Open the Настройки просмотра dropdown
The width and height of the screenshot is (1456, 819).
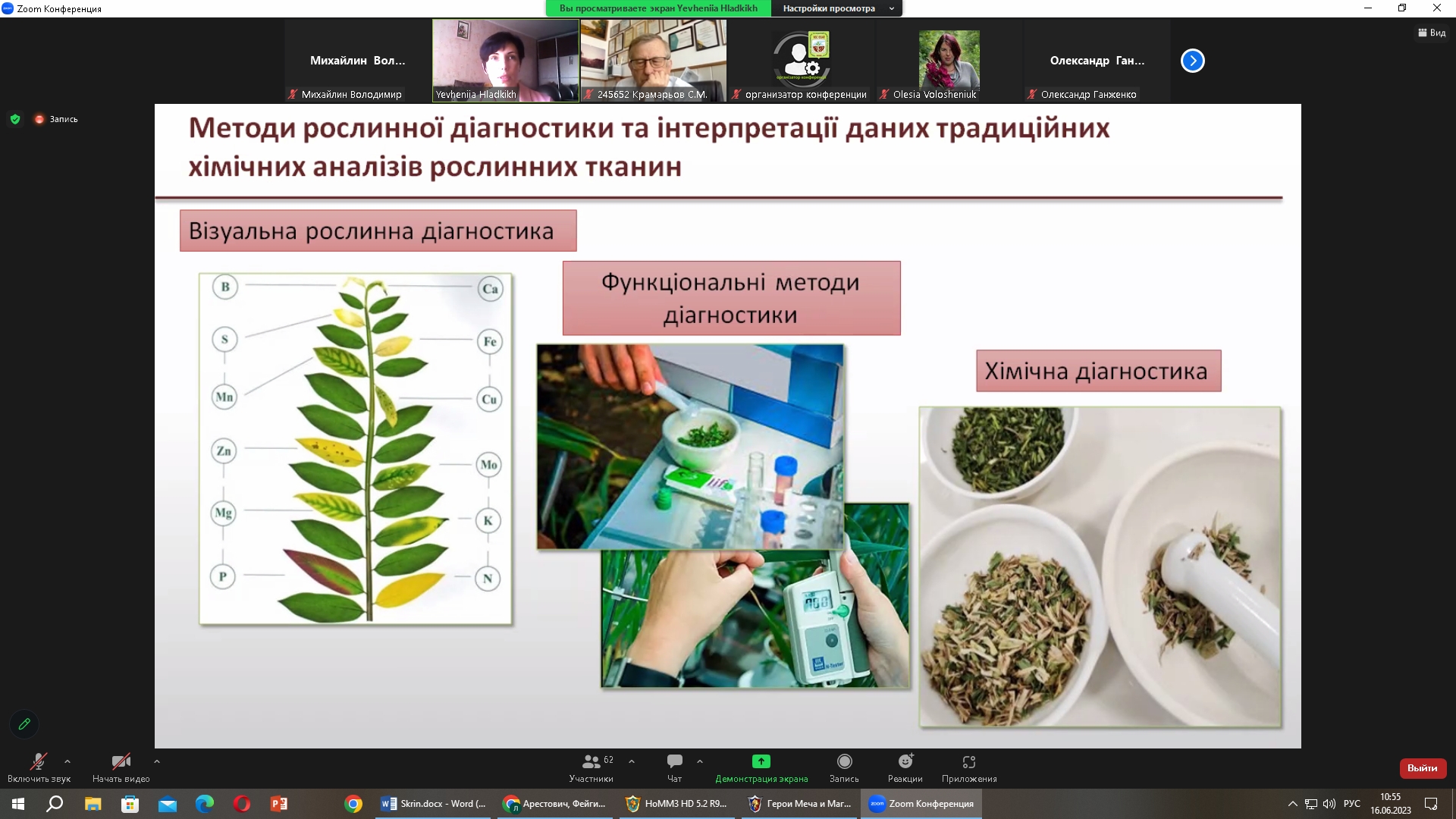click(x=836, y=8)
